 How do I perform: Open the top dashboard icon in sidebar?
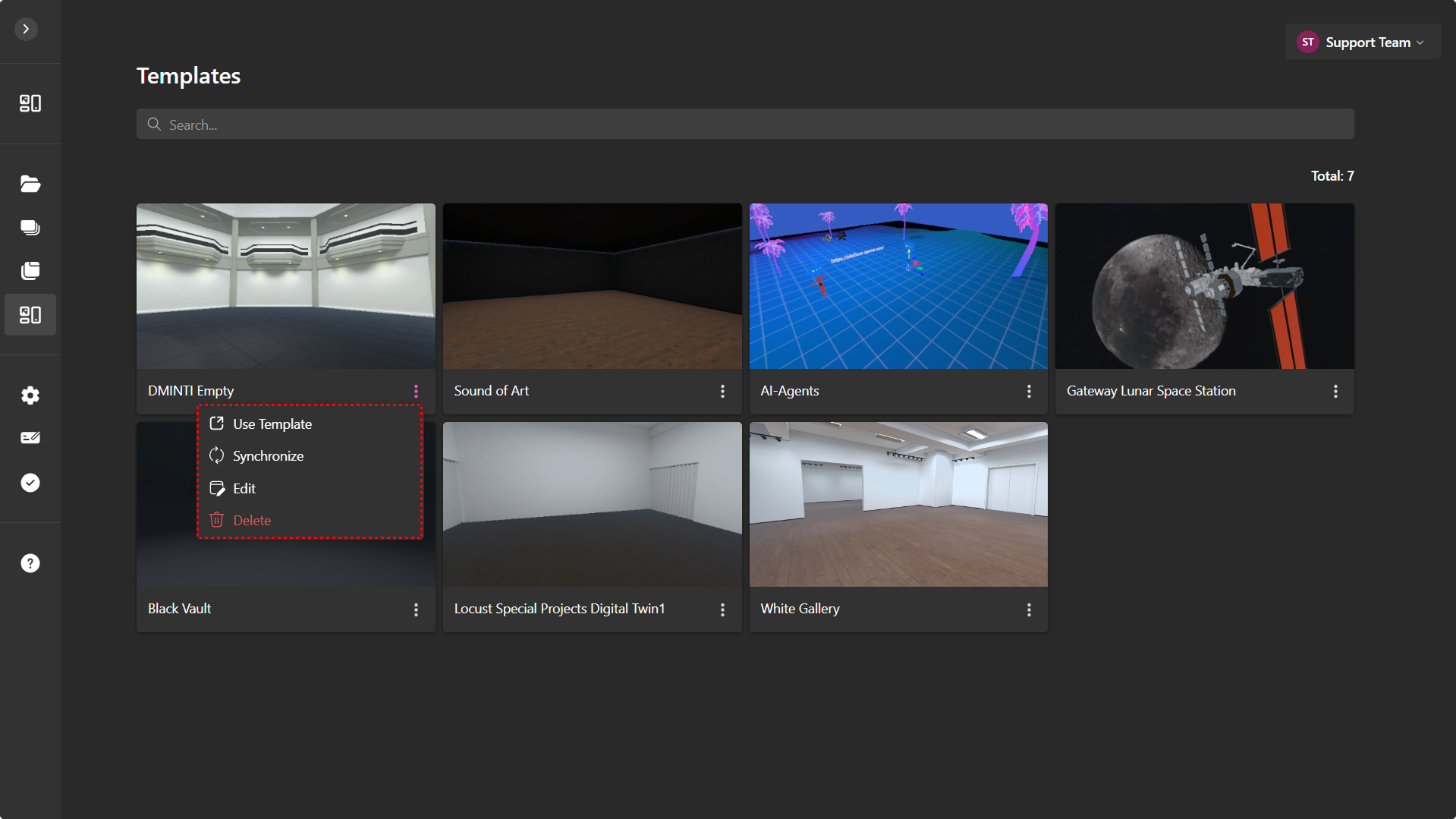[x=30, y=103]
